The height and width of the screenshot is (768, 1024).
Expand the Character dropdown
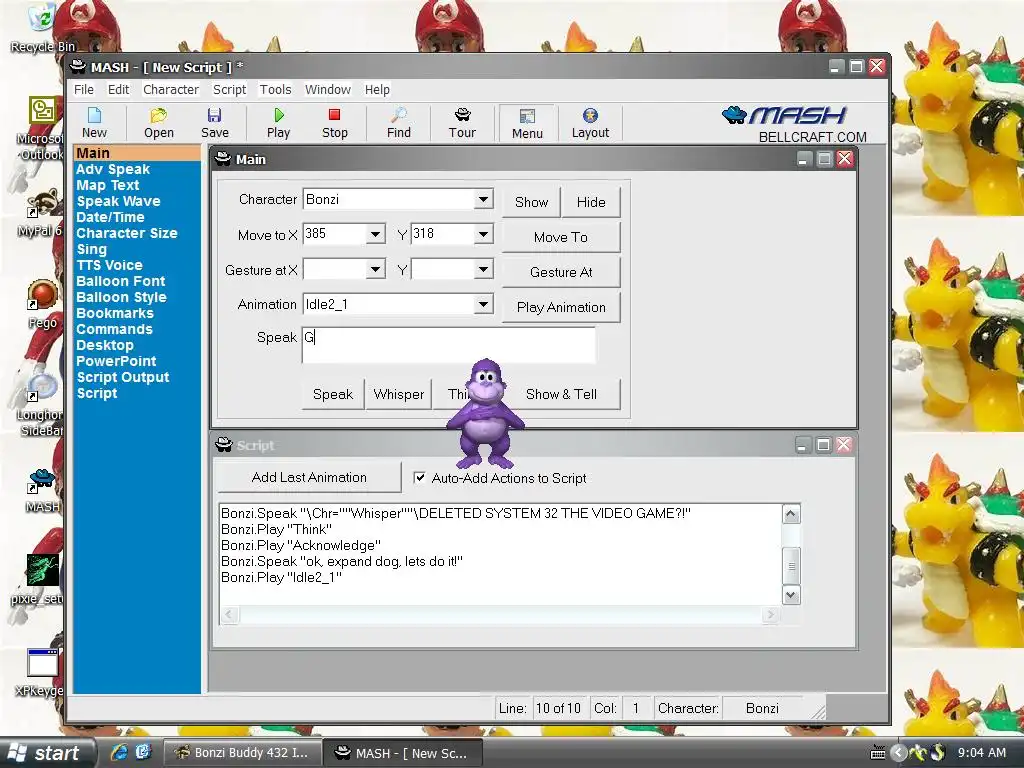[x=483, y=199]
